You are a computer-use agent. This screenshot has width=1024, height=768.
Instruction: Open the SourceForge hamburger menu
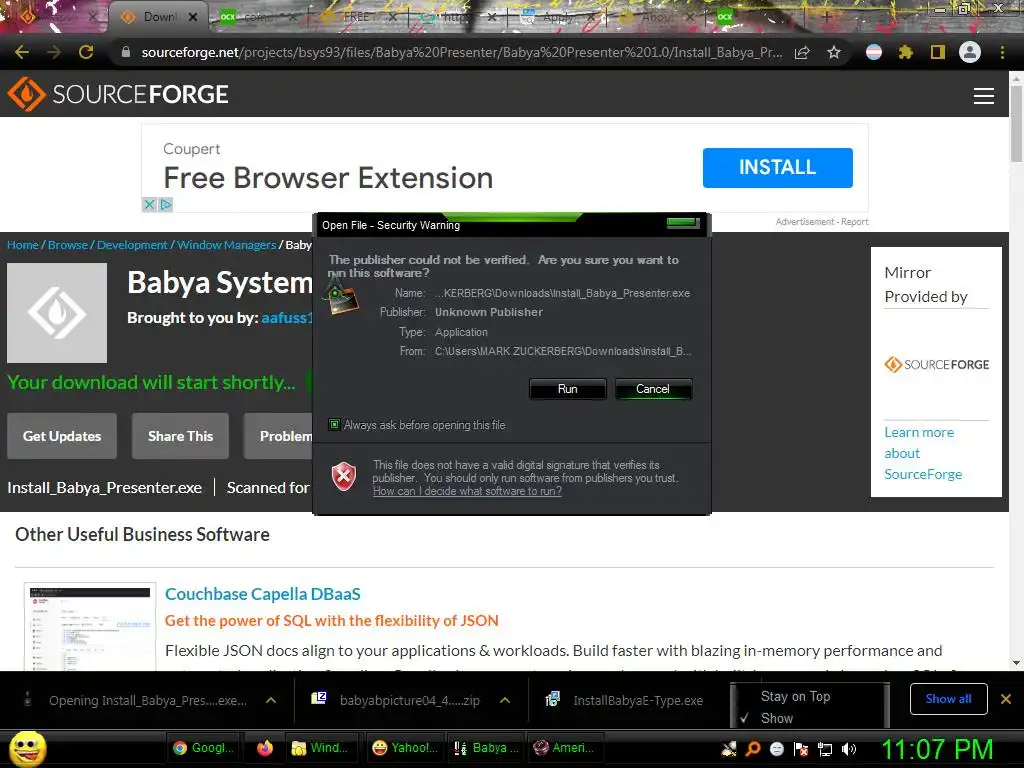984,95
